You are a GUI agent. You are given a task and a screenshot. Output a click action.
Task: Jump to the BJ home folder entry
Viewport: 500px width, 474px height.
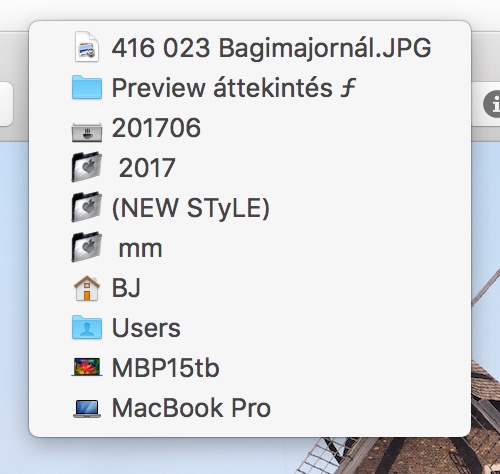(250, 288)
